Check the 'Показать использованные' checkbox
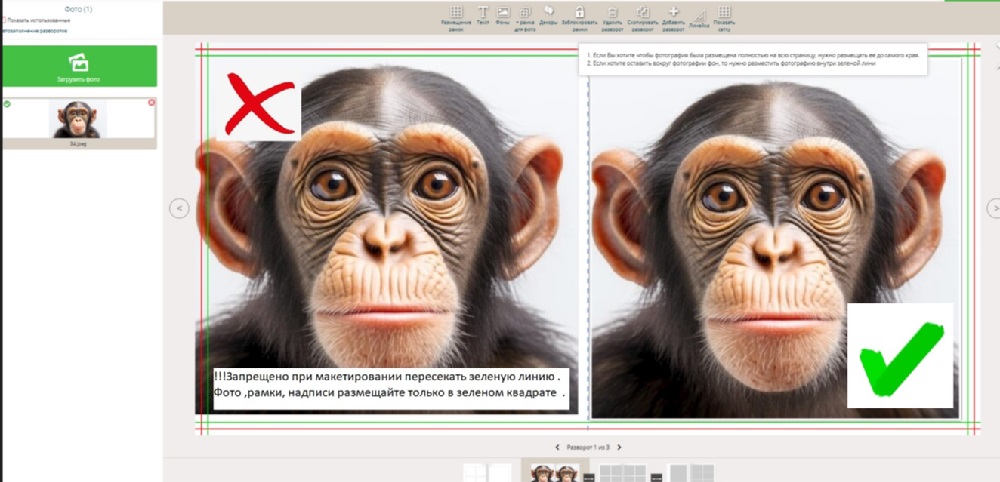 click(4, 20)
